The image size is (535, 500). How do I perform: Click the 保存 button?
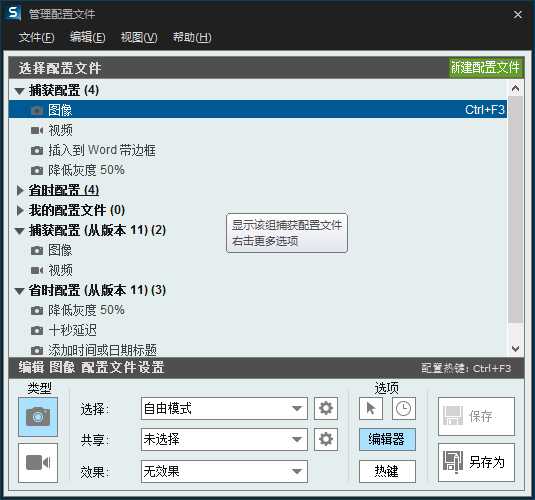coord(476,416)
